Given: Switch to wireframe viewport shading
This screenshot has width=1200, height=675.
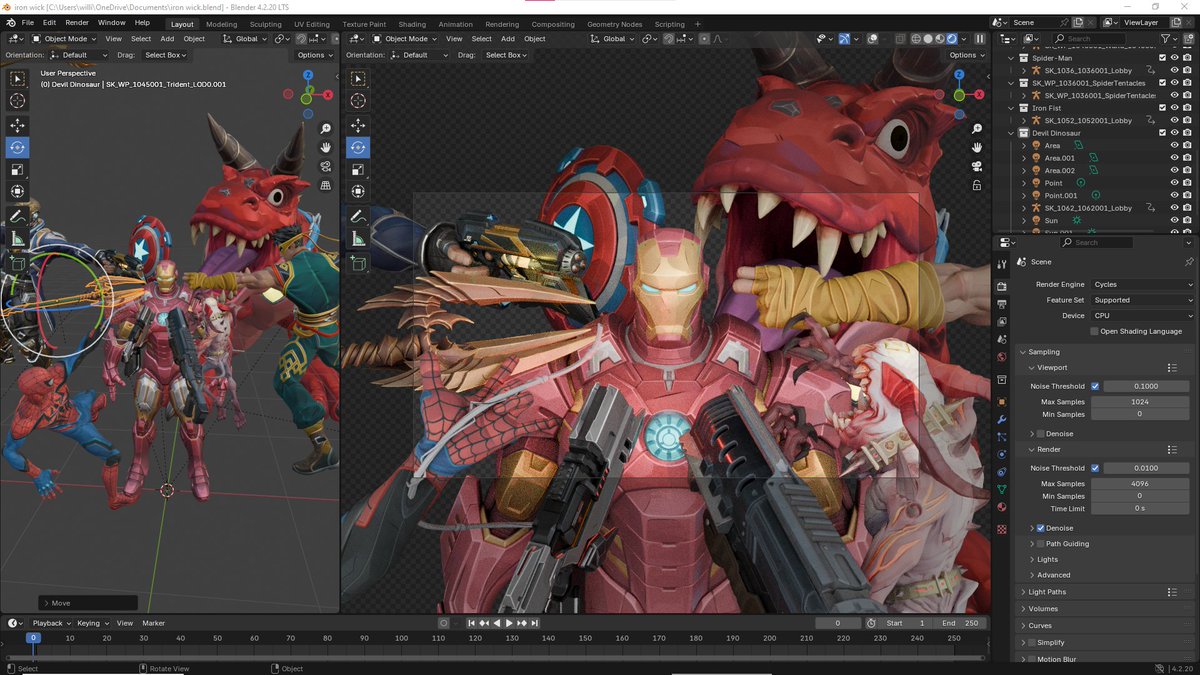Looking at the screenshot, I should pyautogui.click(x=915, y=39).
